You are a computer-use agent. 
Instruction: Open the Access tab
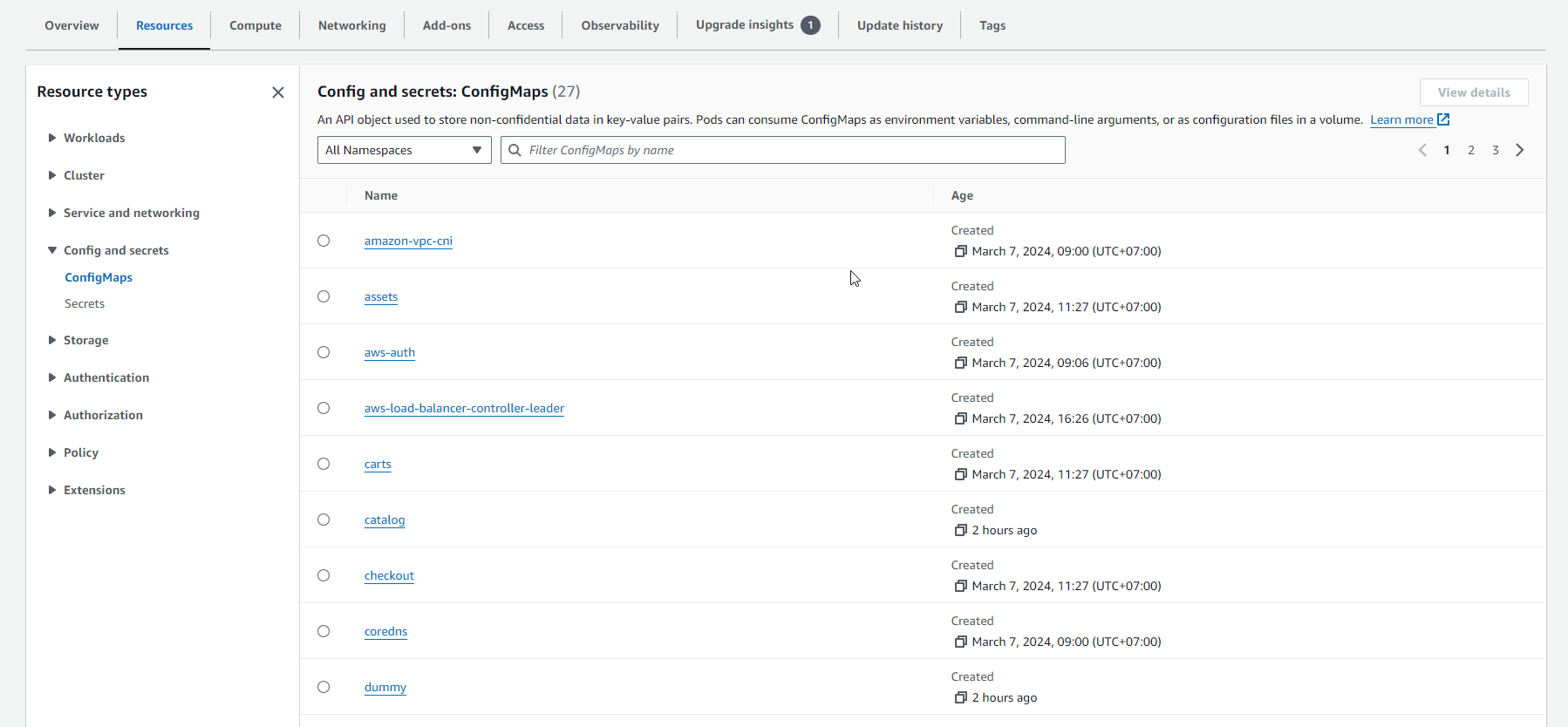coord(526,25)
